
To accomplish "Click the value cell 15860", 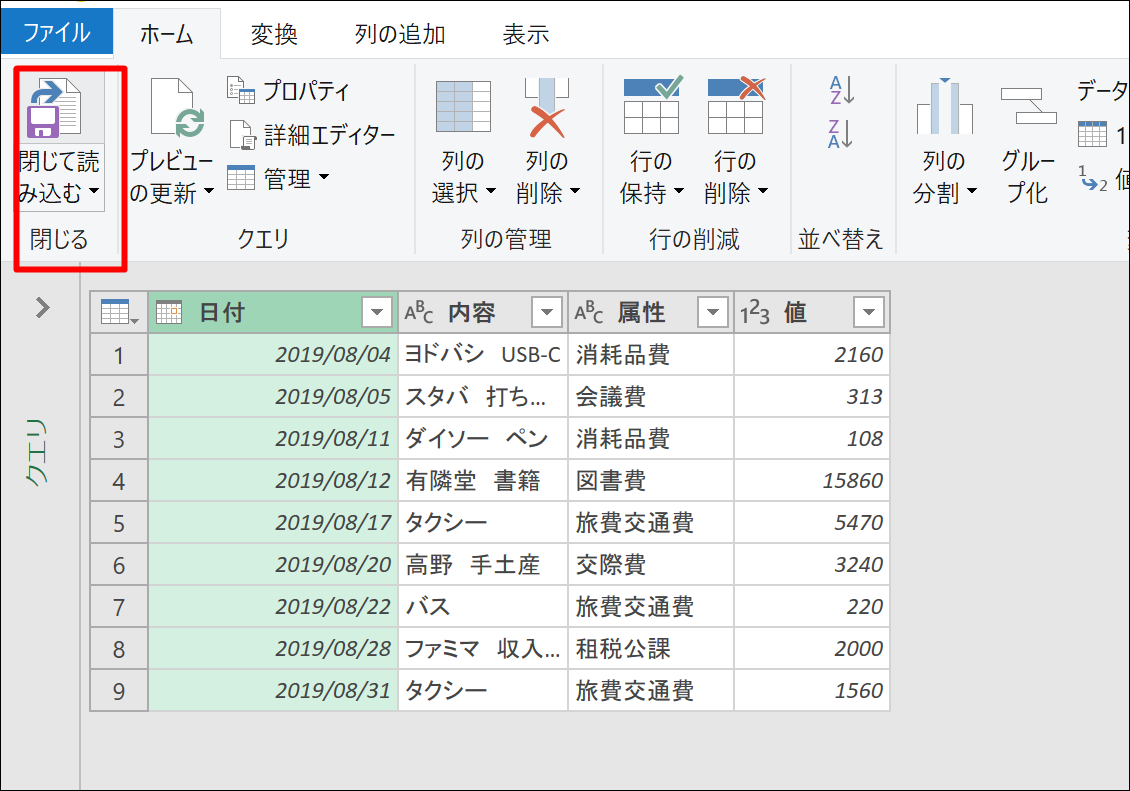I will pos(811,481).
